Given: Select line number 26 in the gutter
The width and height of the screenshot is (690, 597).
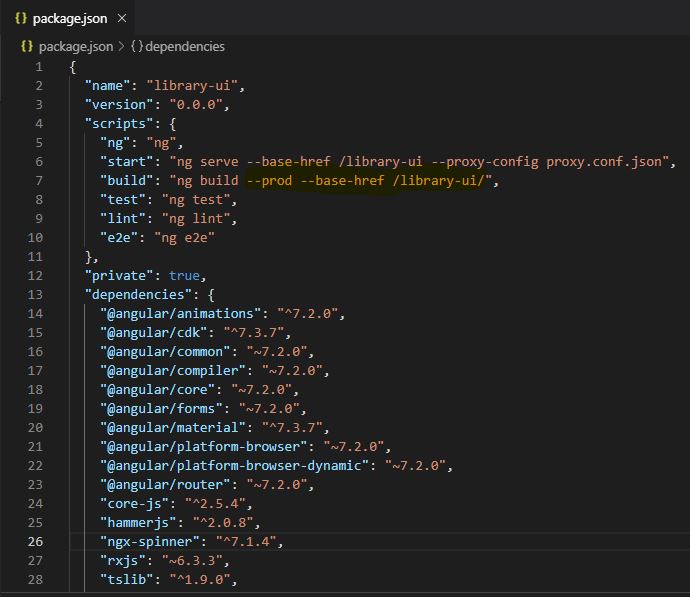Looking at the screenshot, I should 36,541.
